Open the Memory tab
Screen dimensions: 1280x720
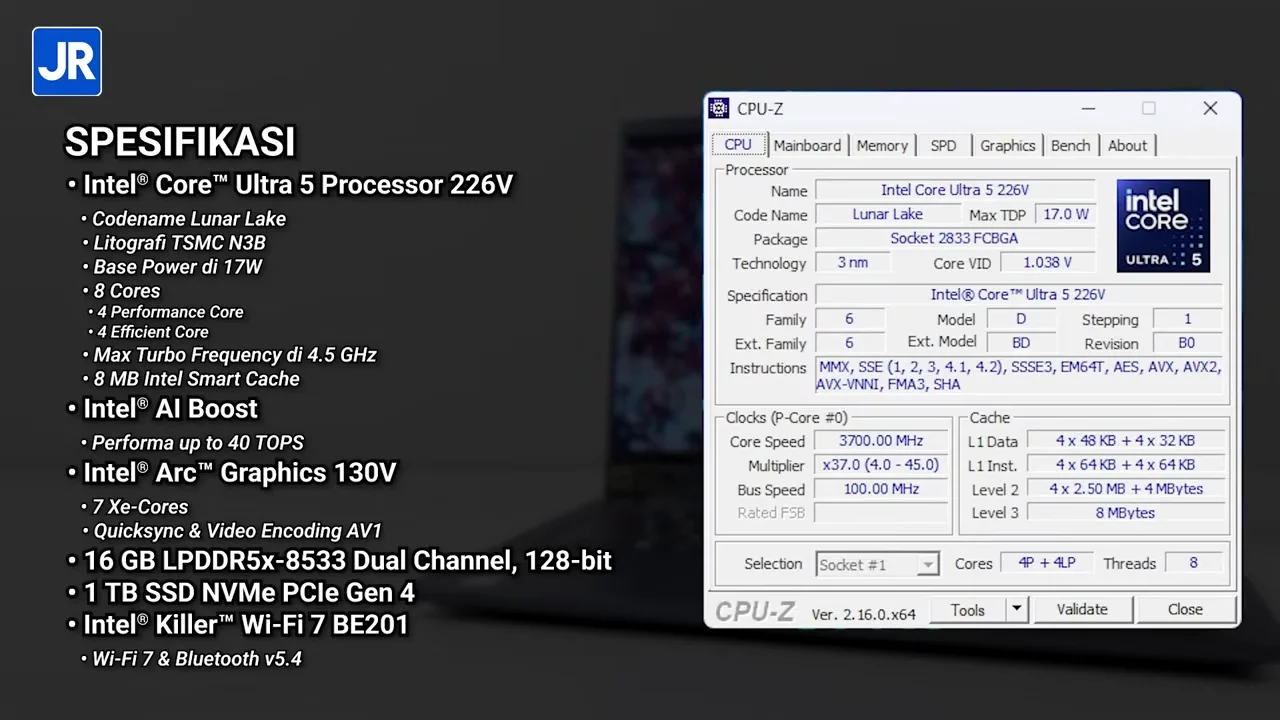coord(882,145)
